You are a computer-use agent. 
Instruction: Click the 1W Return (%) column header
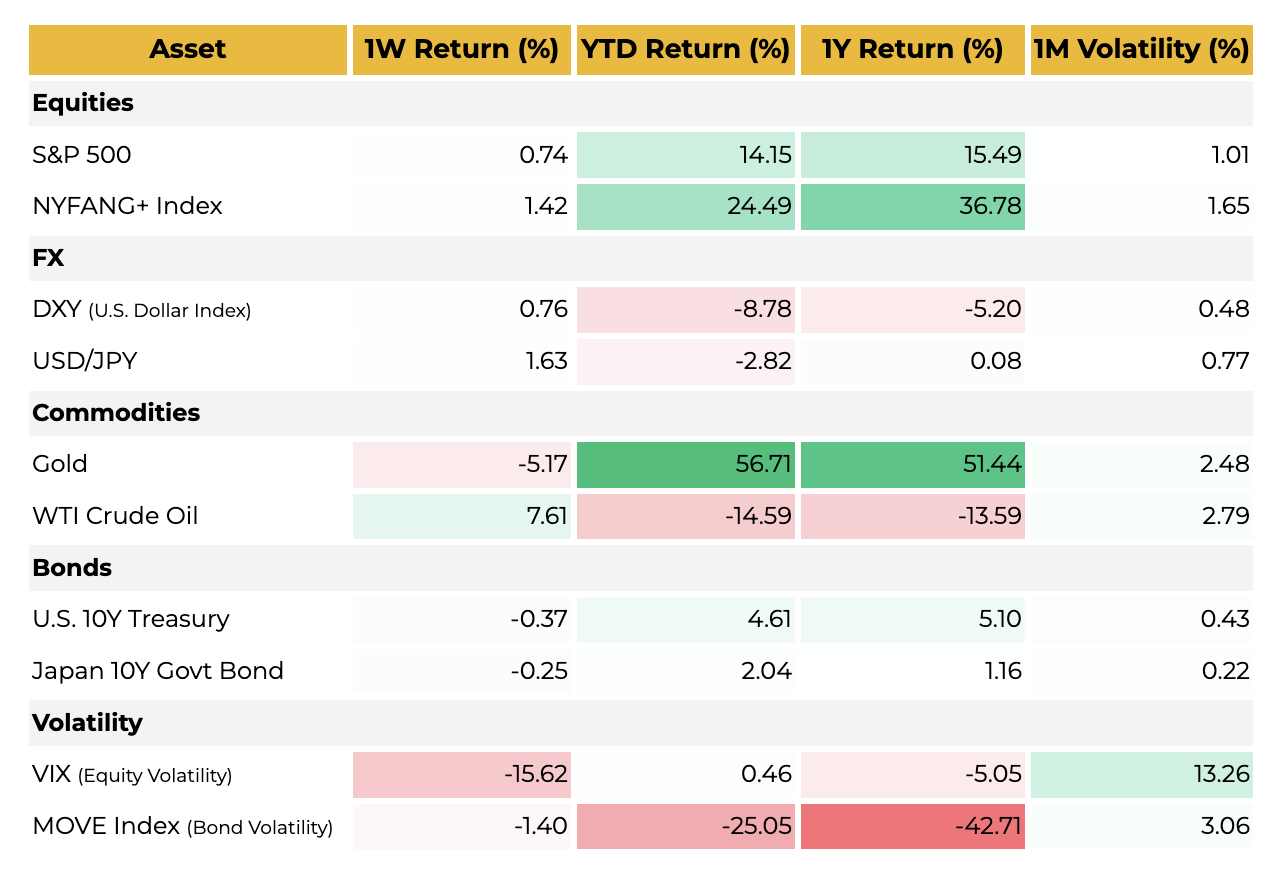(461, 50)
